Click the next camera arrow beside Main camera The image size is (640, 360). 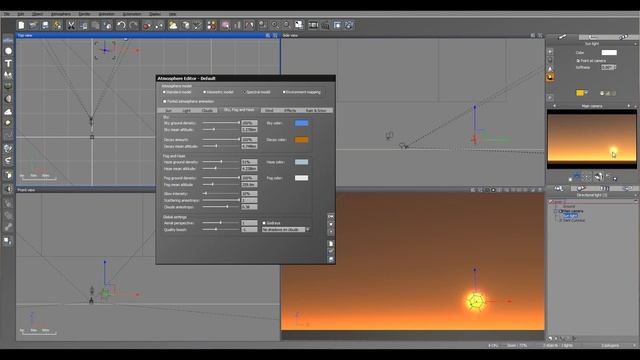629,106
